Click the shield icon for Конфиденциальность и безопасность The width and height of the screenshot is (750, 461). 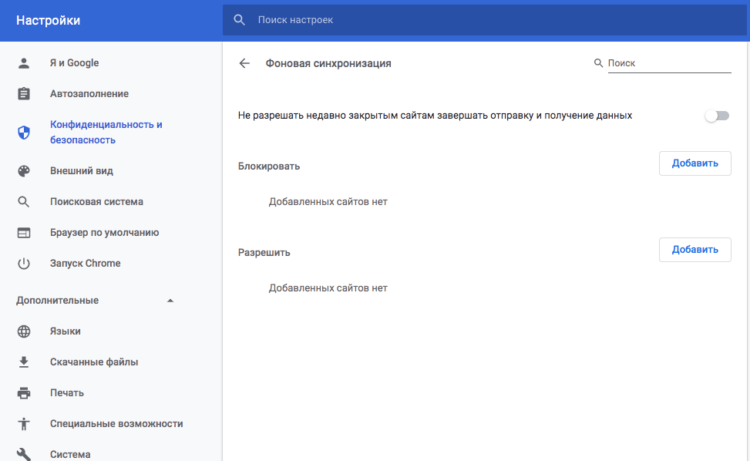[23, 132]
